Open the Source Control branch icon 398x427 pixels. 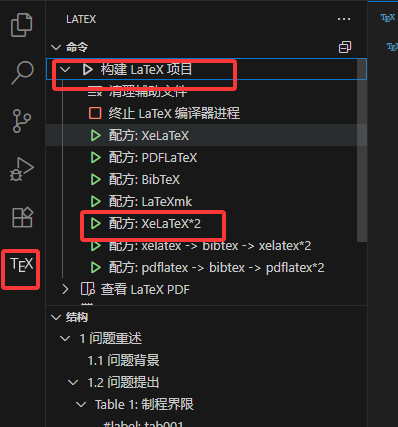tap(22, 121)
